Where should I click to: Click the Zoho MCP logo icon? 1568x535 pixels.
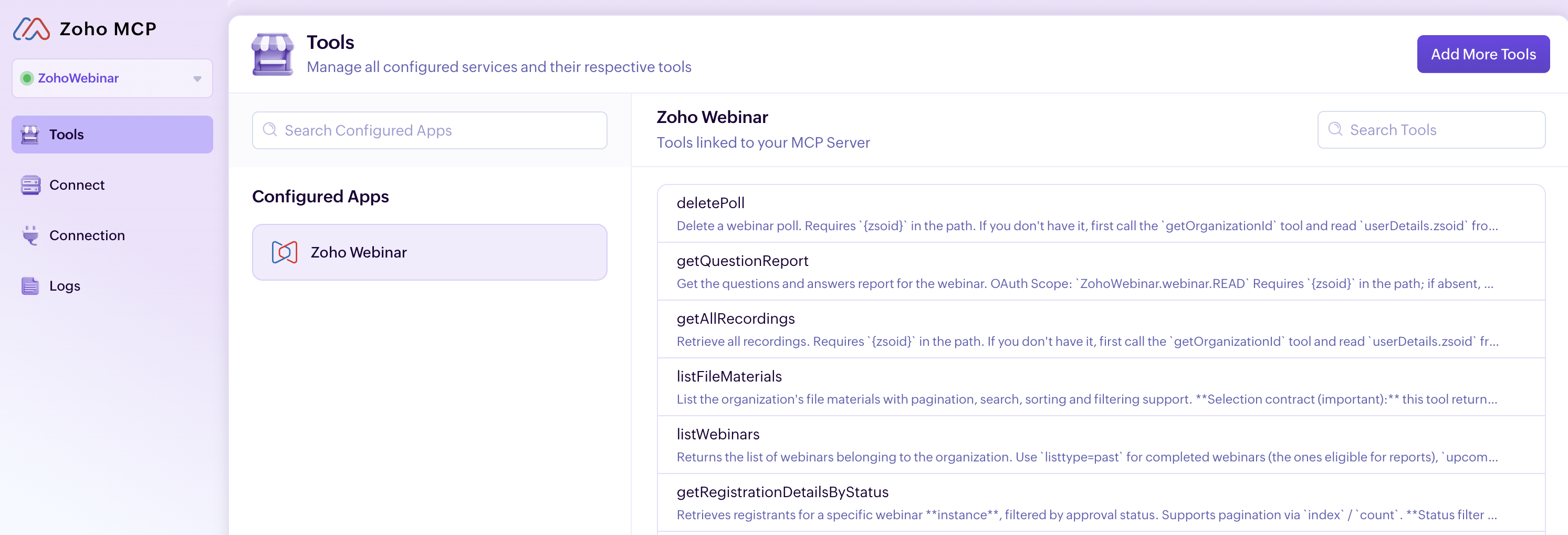pos(32,28)
